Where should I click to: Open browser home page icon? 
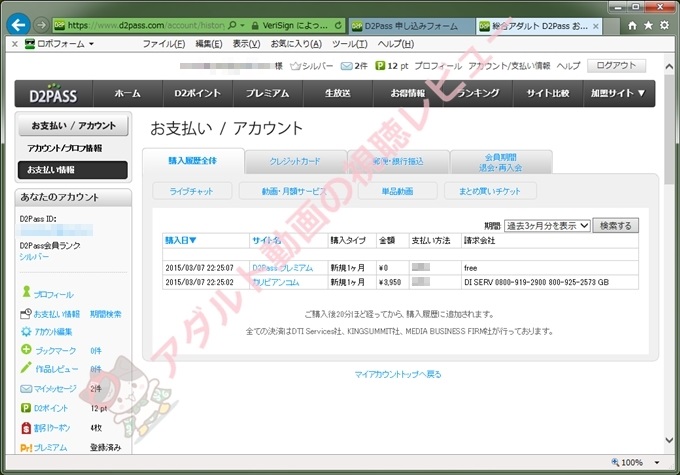[x=632, y=25]
